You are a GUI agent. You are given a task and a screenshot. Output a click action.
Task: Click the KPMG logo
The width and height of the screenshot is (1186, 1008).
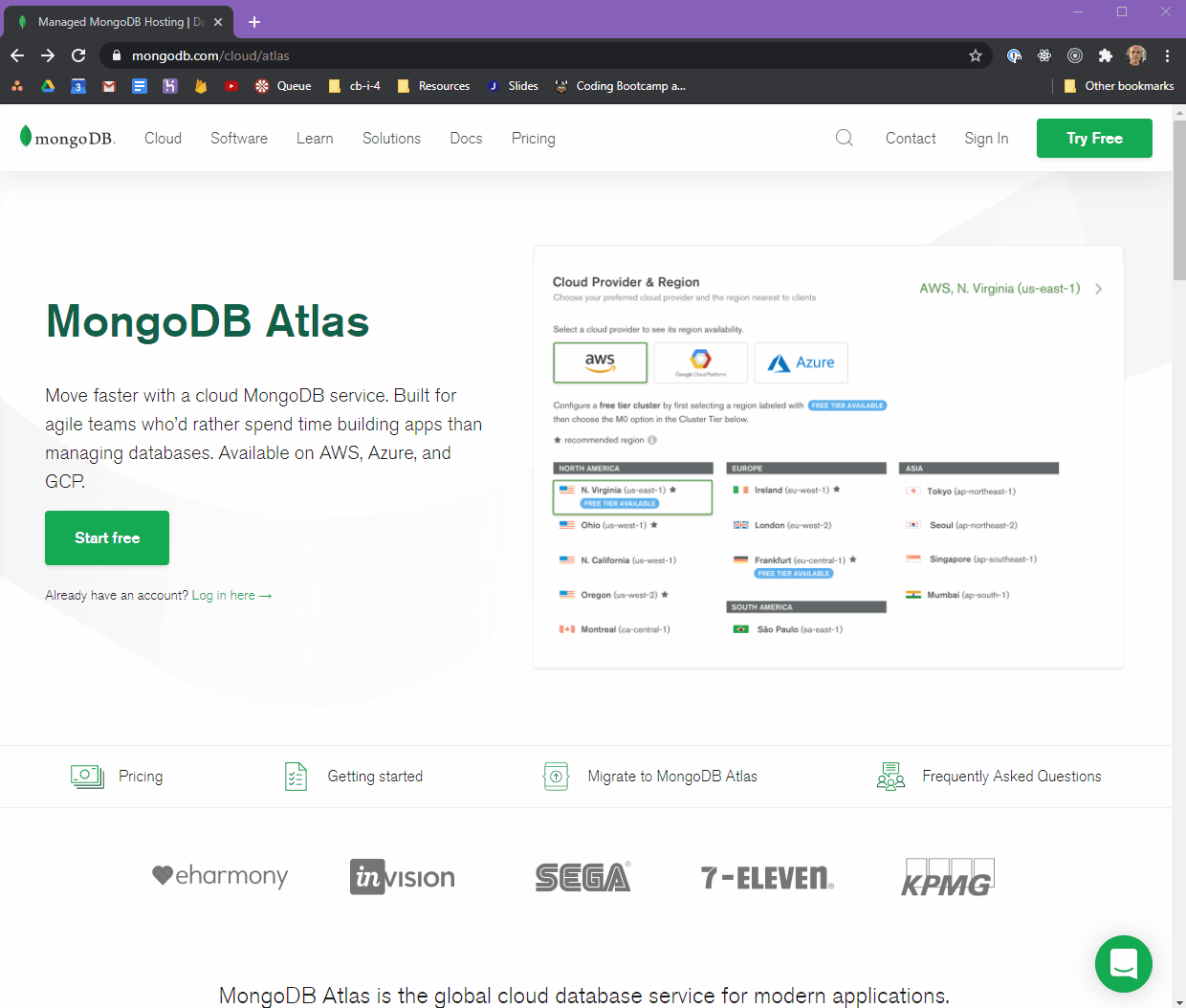[x=948, y=877]
